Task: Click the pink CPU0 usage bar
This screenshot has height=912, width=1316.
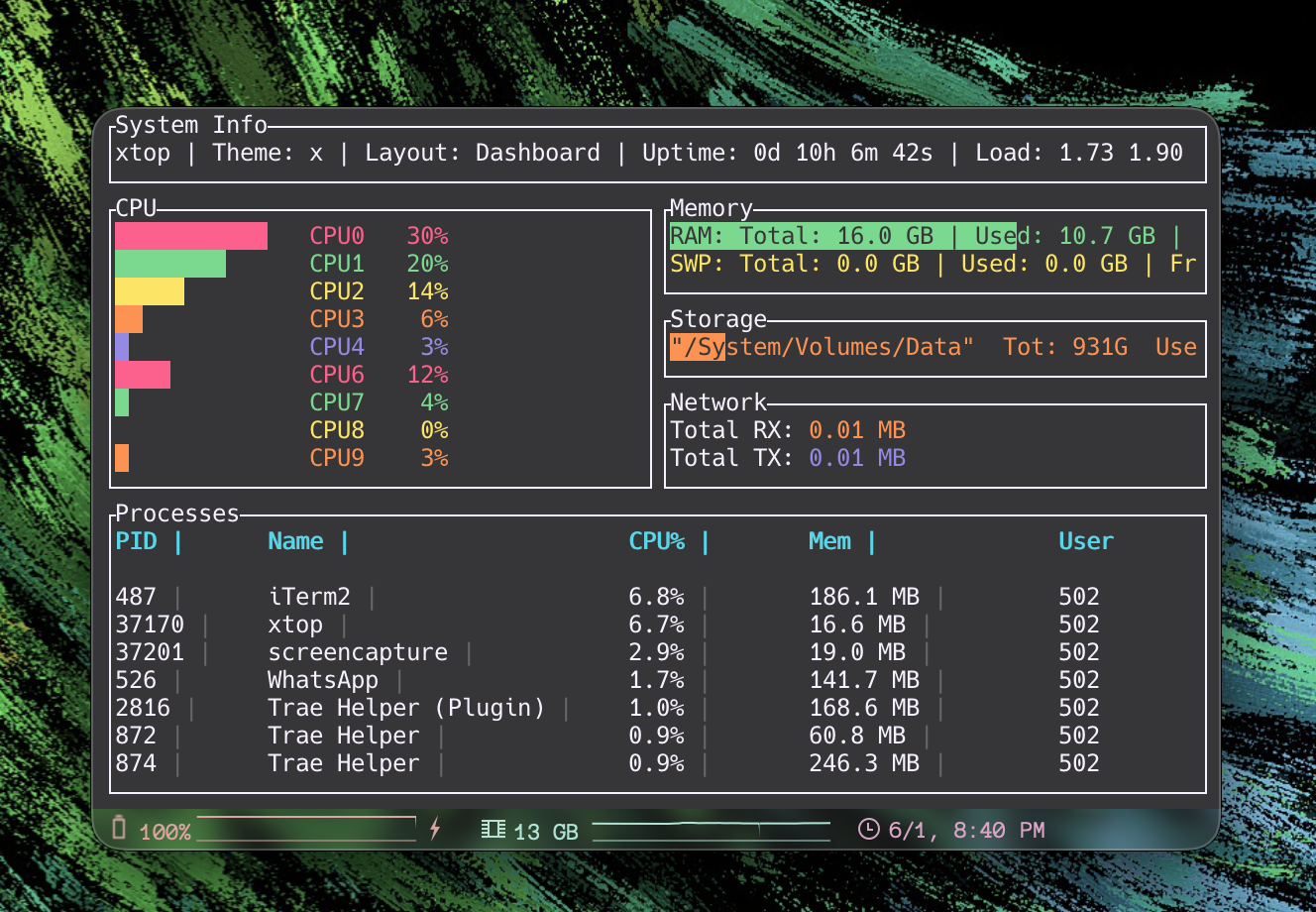Action: click(x=191, y=236)
